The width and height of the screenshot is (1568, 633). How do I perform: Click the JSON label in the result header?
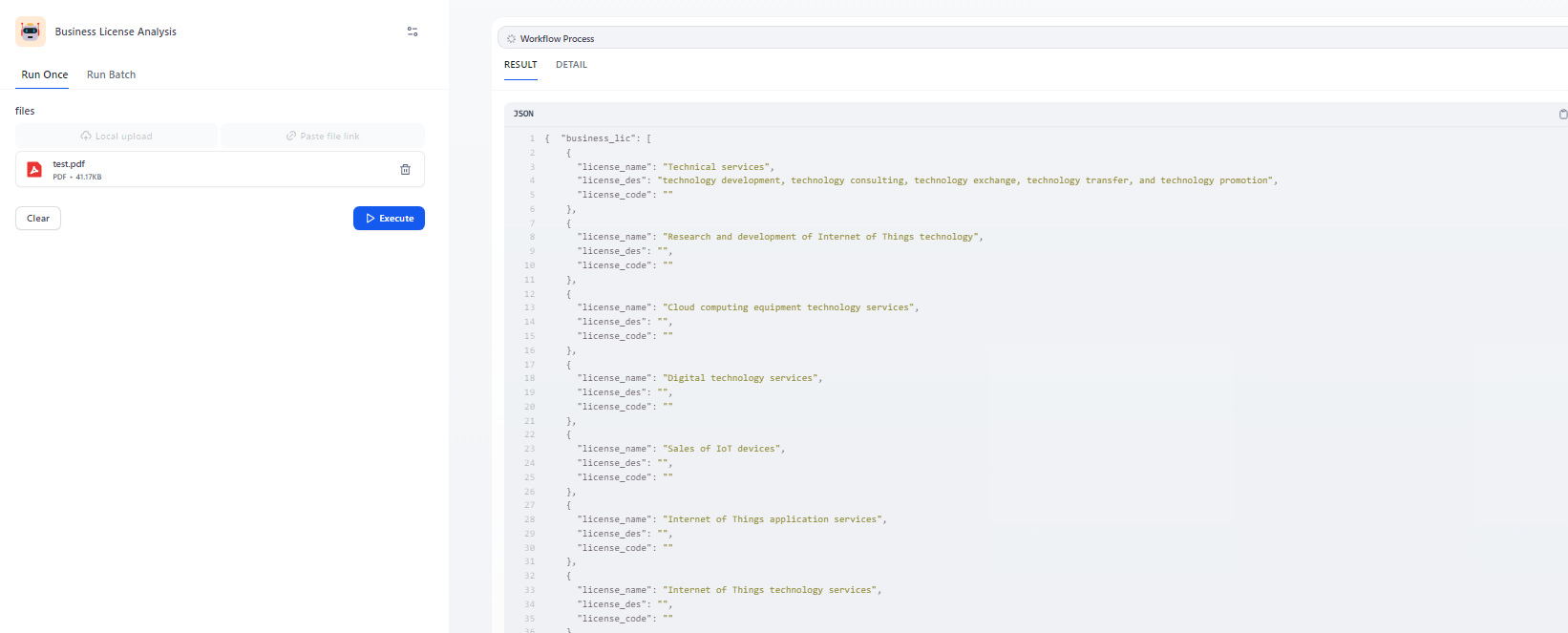pyautogui.click(x=523, y=114)
